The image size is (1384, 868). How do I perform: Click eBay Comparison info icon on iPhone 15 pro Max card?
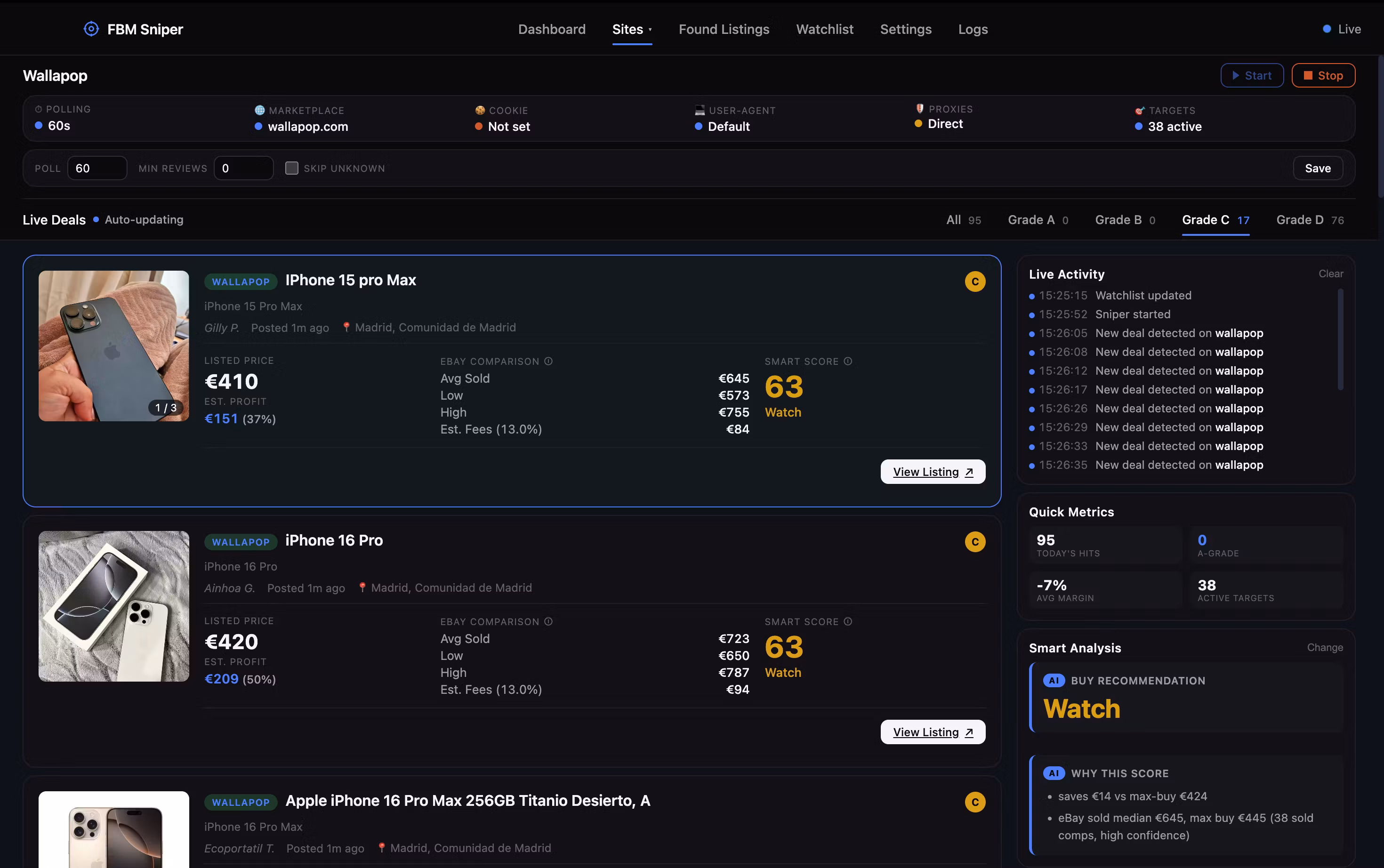[548, 361]
